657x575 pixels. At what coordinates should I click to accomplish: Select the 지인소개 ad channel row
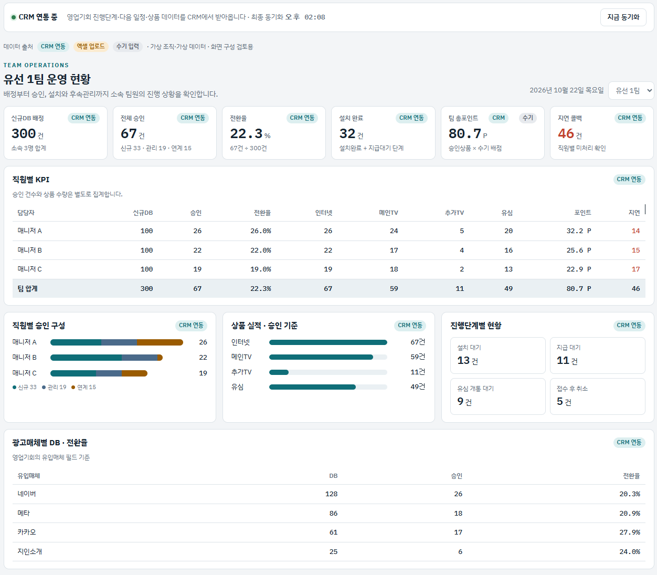(329, 552)
